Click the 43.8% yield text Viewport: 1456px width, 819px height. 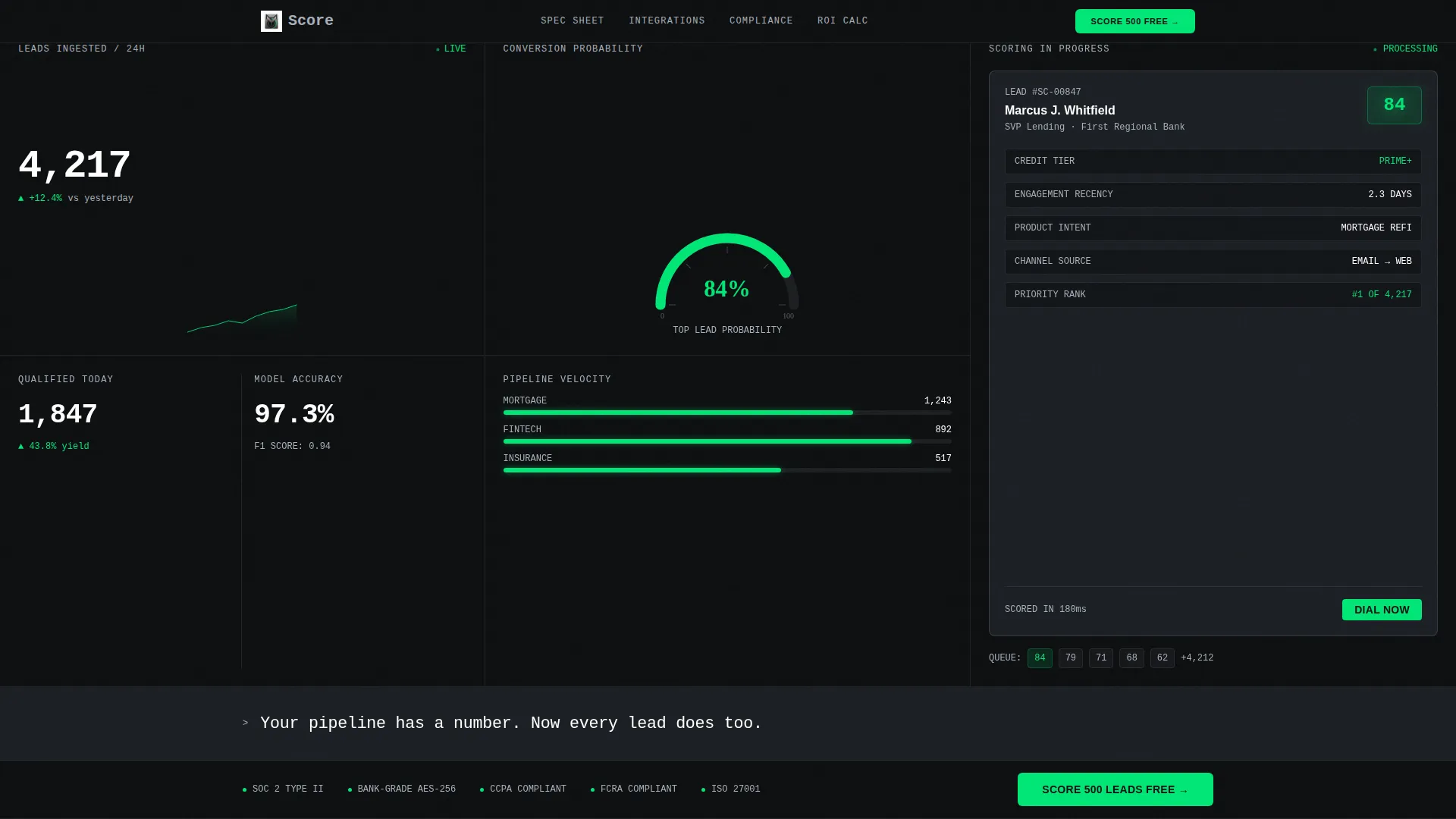click(54, 447)
